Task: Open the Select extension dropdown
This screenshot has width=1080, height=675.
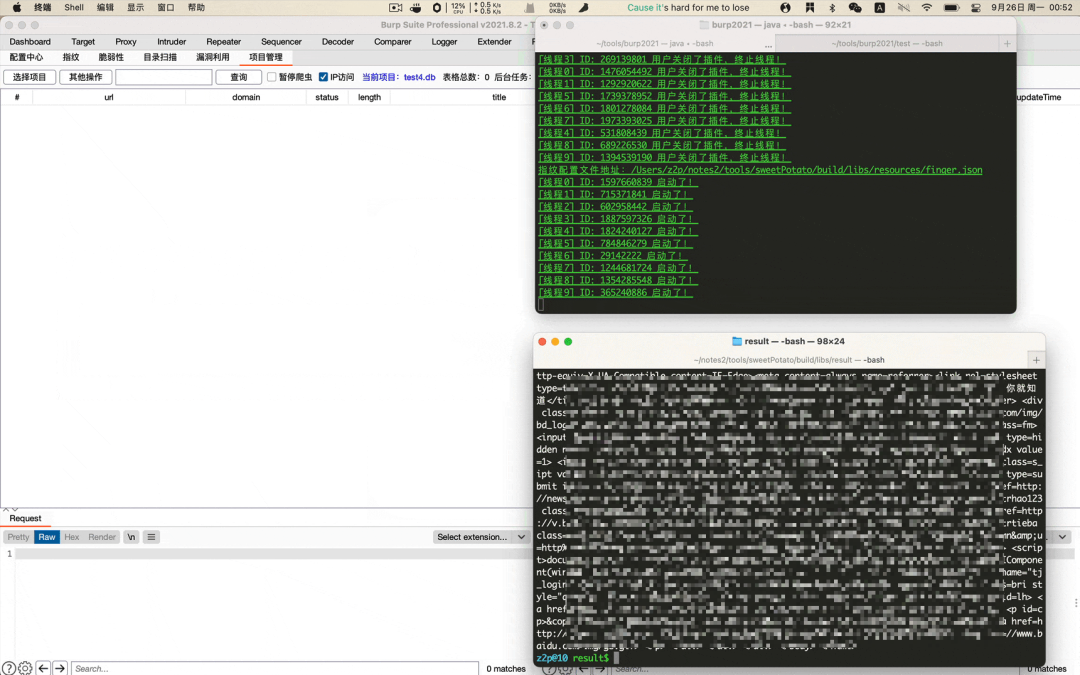Action: coord(480,537)
